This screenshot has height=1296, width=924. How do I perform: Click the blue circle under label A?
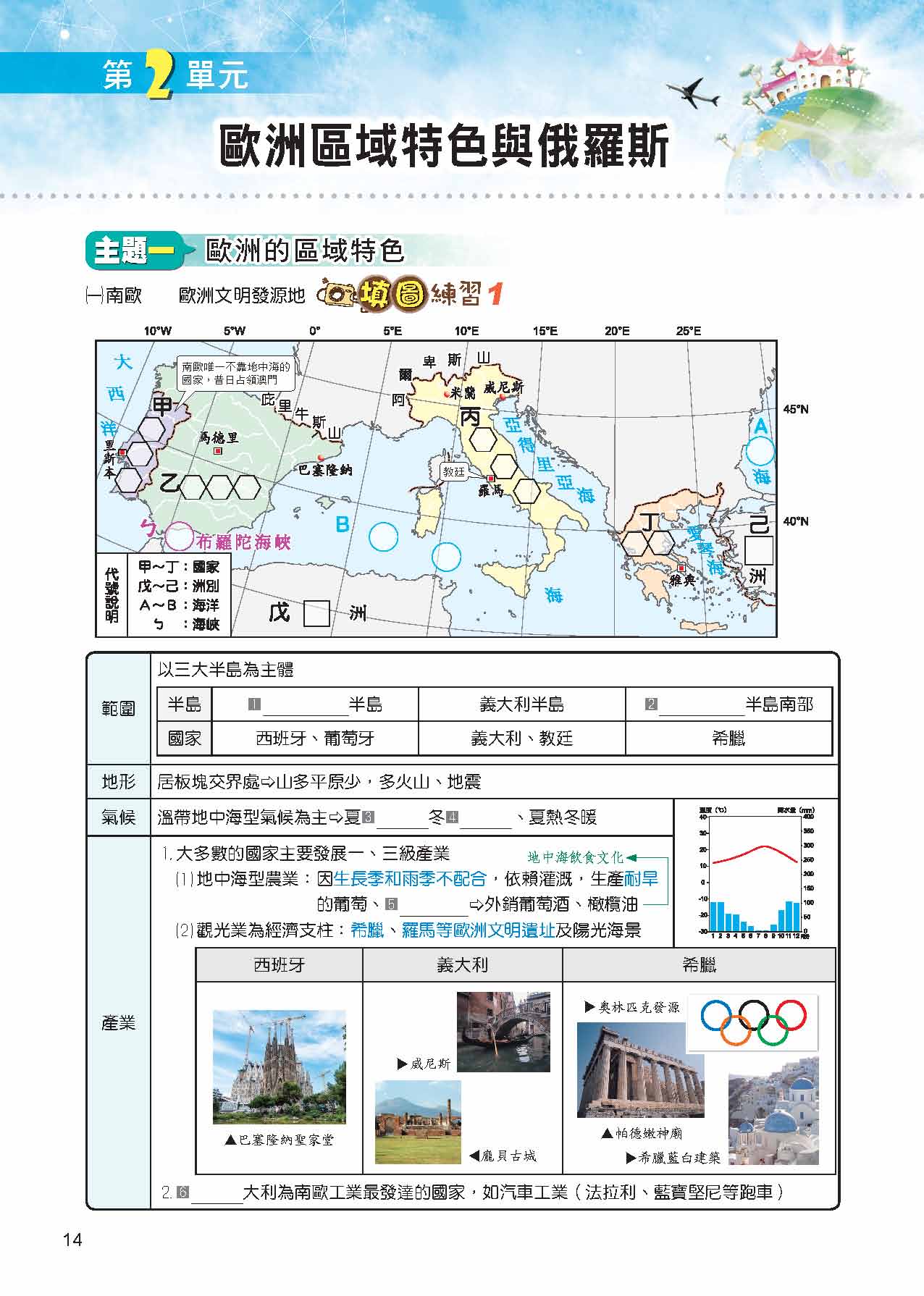click(760, 452)
